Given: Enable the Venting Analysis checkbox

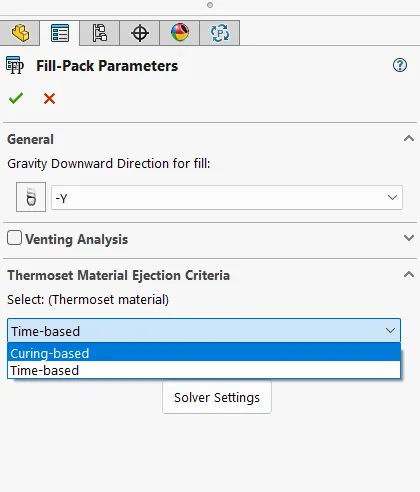Looking at the screenshot, I should point(14,238).
